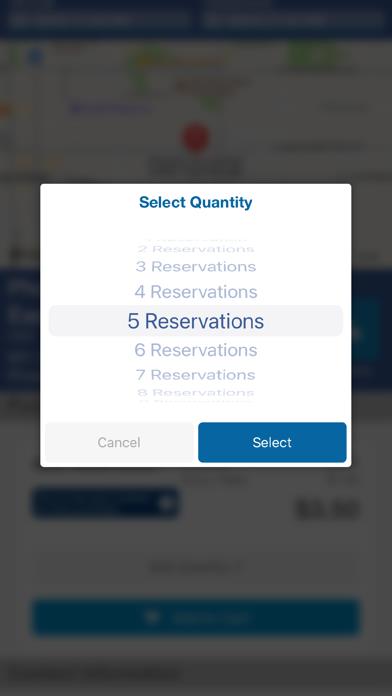
Task: Tap the blurred blue add-to-cart button
Action: 196,617
